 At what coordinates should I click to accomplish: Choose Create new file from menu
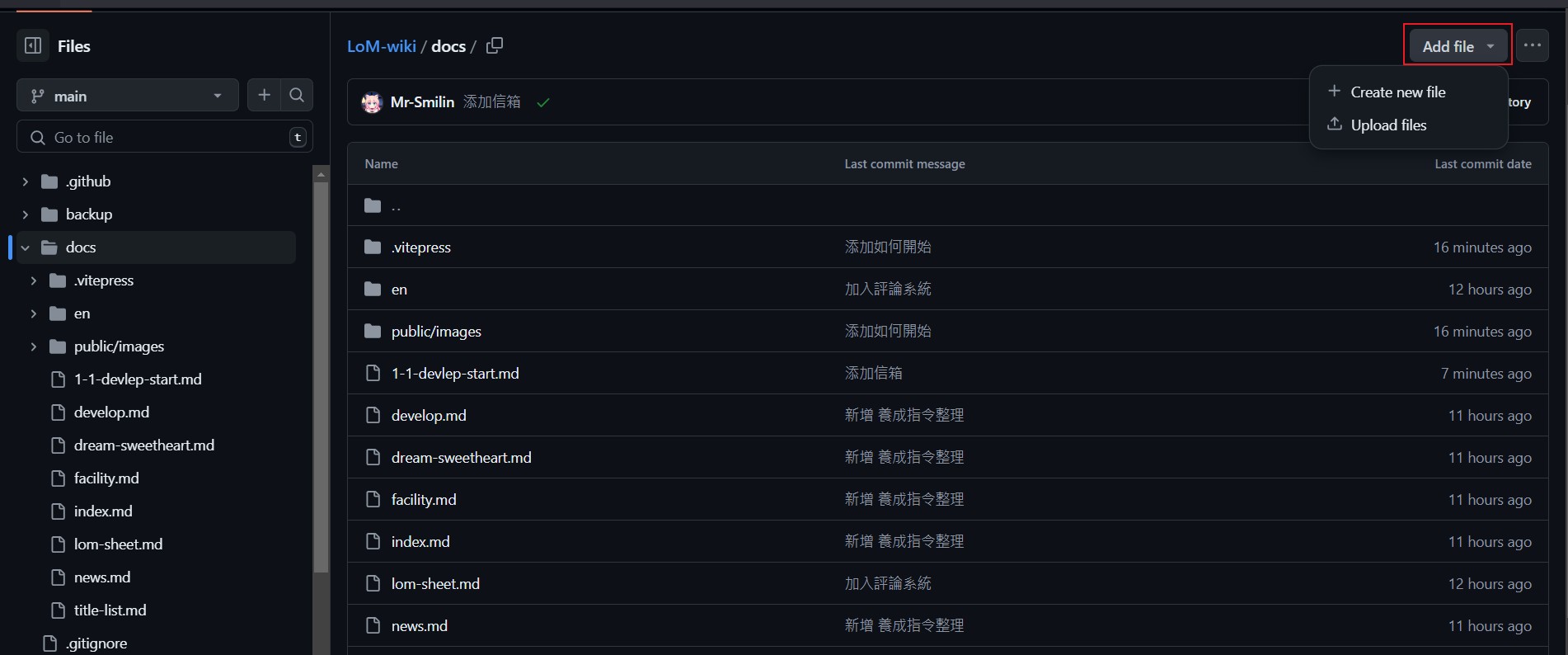[x=1397, y=92]
